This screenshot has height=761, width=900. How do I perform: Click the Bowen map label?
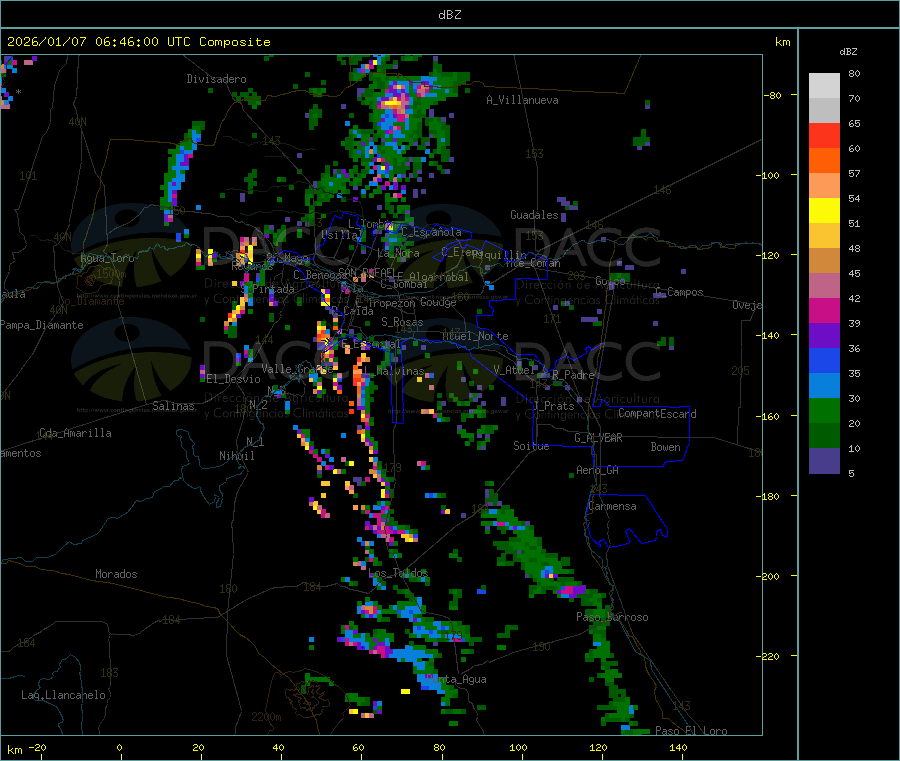666,447
